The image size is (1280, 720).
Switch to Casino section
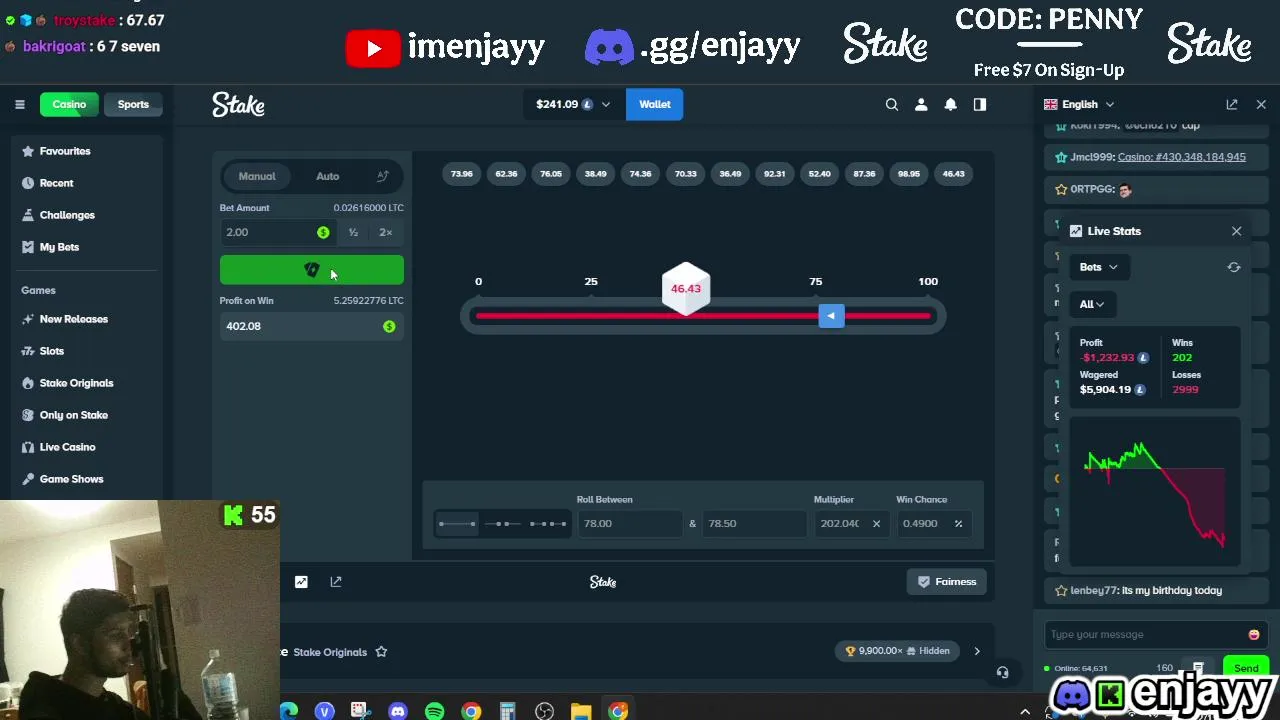(69, 104)
